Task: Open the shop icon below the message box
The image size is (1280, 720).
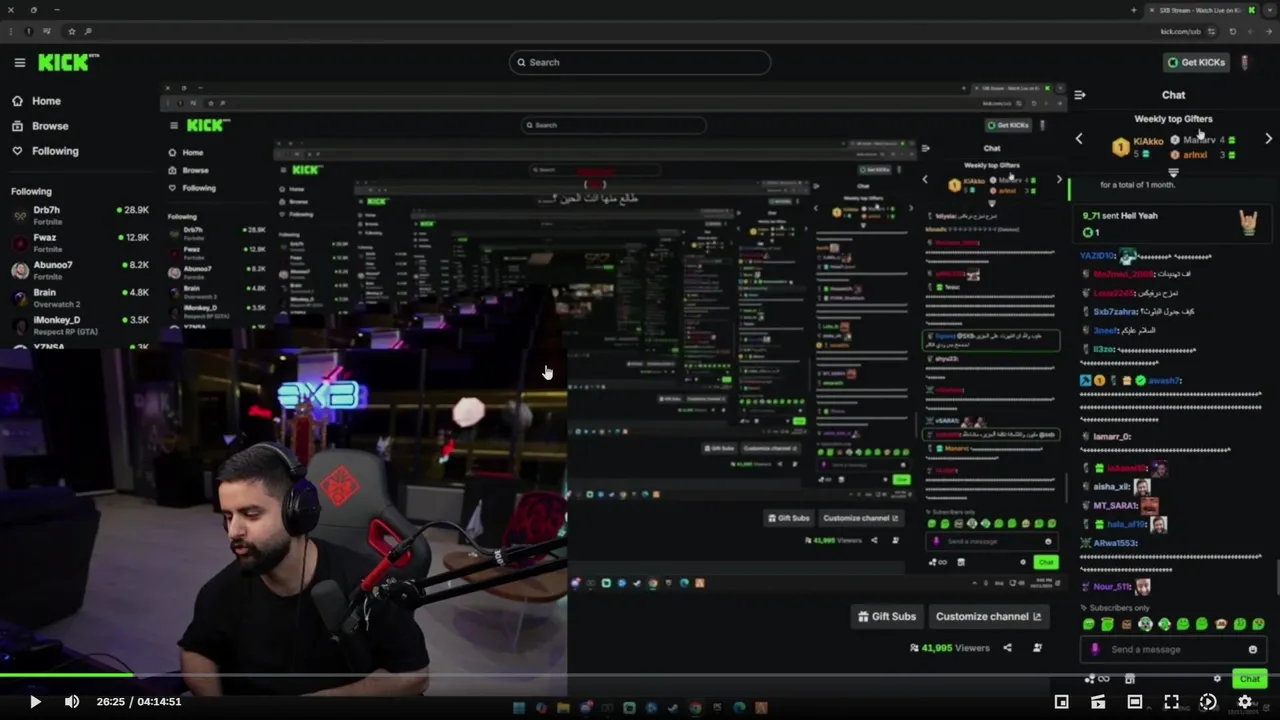Action: coord(1130,679)
